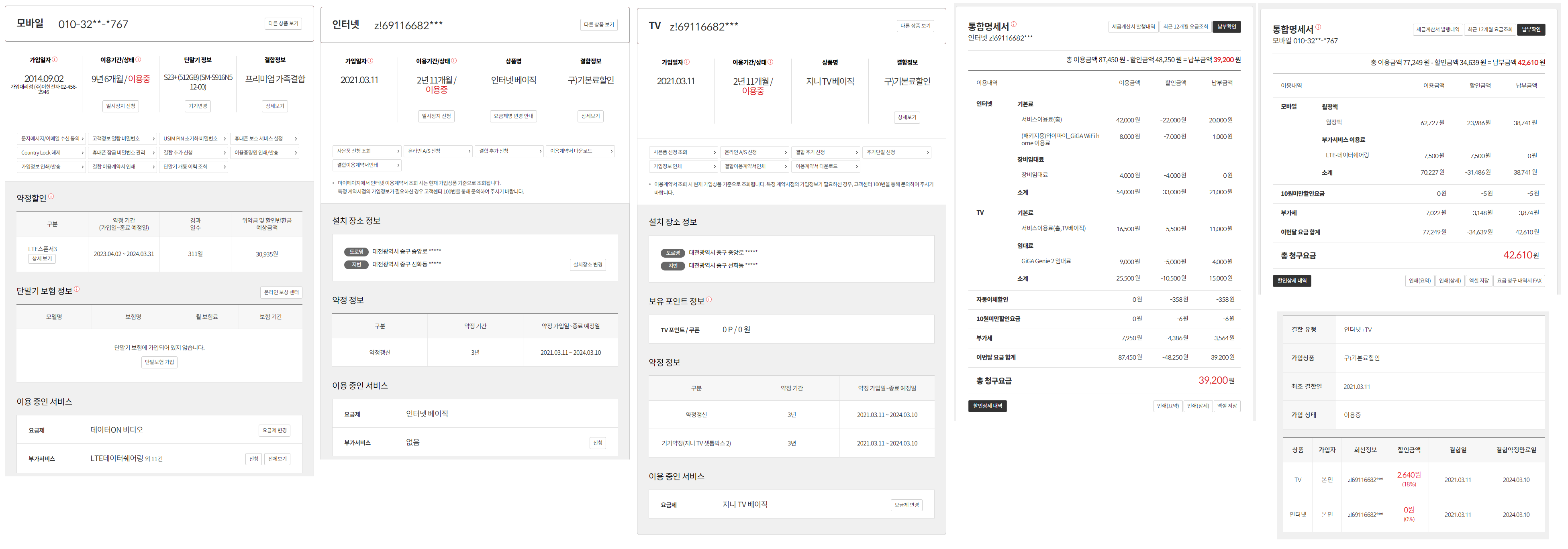Open USIM PIN 초기화 비밀번호 item
1568x549 pixels.
pyautogui.click(x=194, y=138)
